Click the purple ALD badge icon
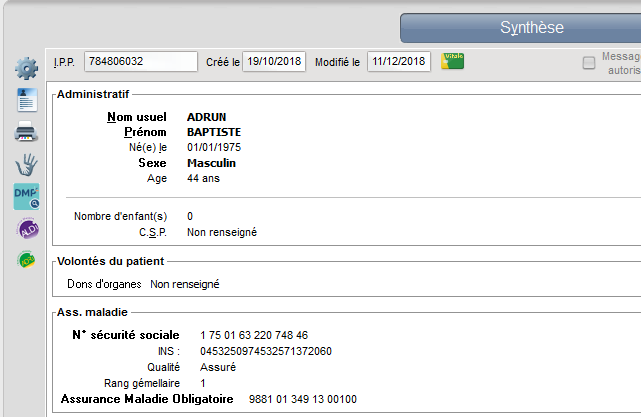641x417 pixels. pos(26,229)
